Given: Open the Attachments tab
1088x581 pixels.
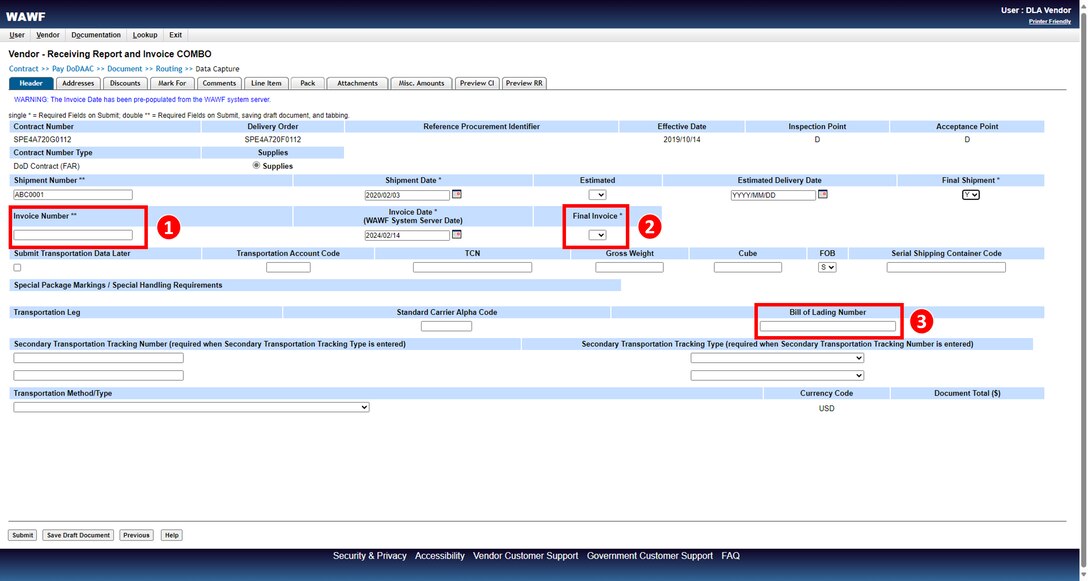Looking at the screenshot, I should [357, 83].
